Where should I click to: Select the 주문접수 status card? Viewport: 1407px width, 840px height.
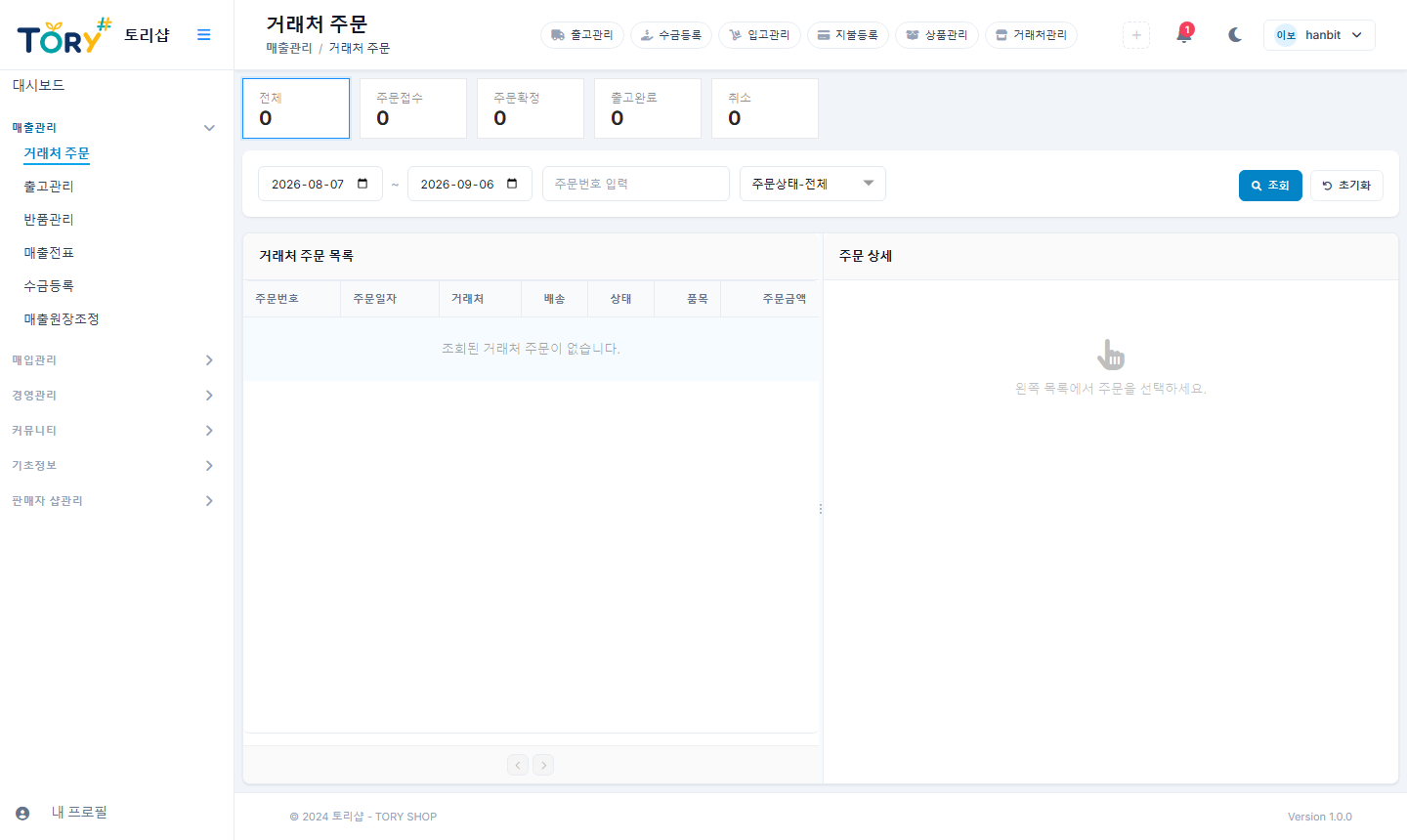point(413,108)
